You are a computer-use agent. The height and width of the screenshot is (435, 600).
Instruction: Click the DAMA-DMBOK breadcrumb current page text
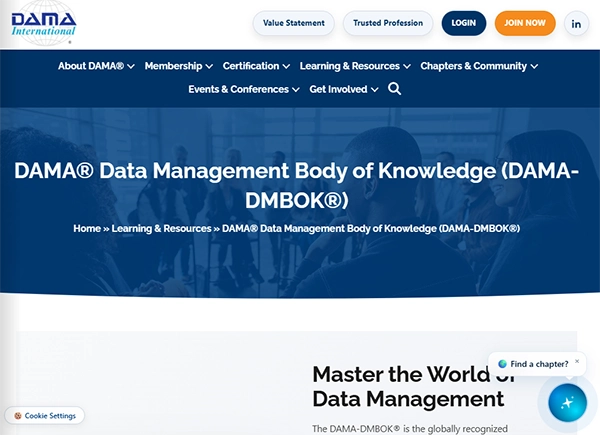pos(371,228)
